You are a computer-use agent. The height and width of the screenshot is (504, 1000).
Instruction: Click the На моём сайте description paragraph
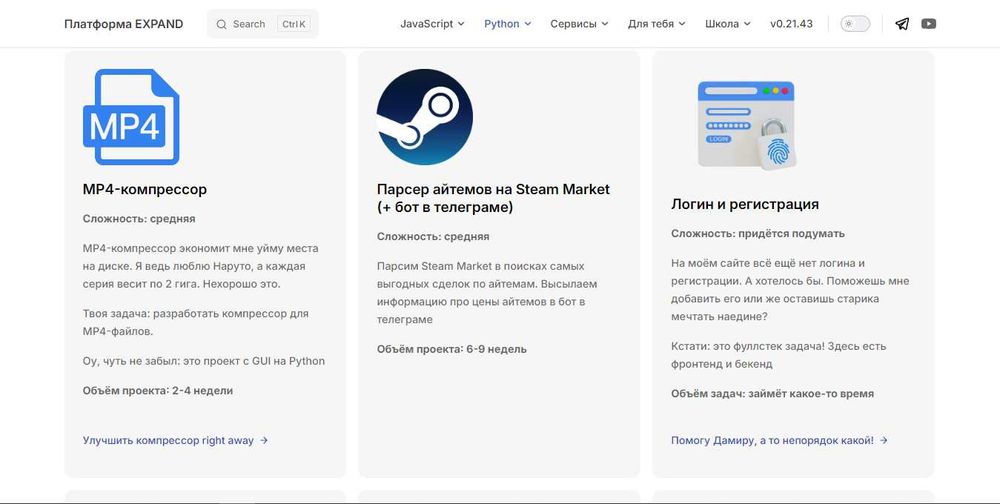pyautogui.click(x=790, y=290)
